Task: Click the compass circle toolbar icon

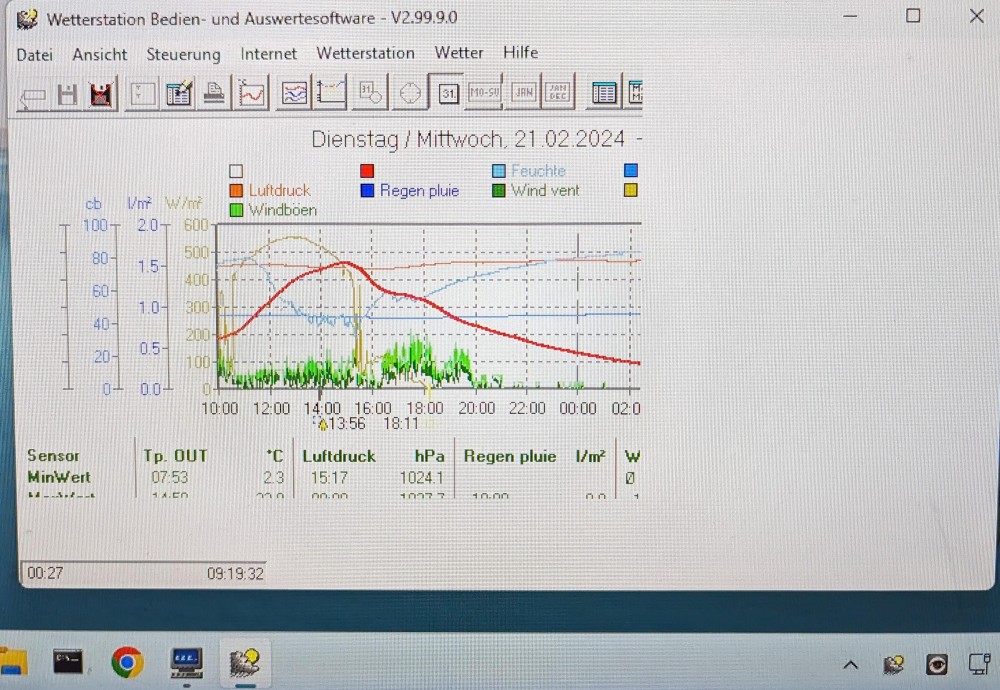Action: 408,93
